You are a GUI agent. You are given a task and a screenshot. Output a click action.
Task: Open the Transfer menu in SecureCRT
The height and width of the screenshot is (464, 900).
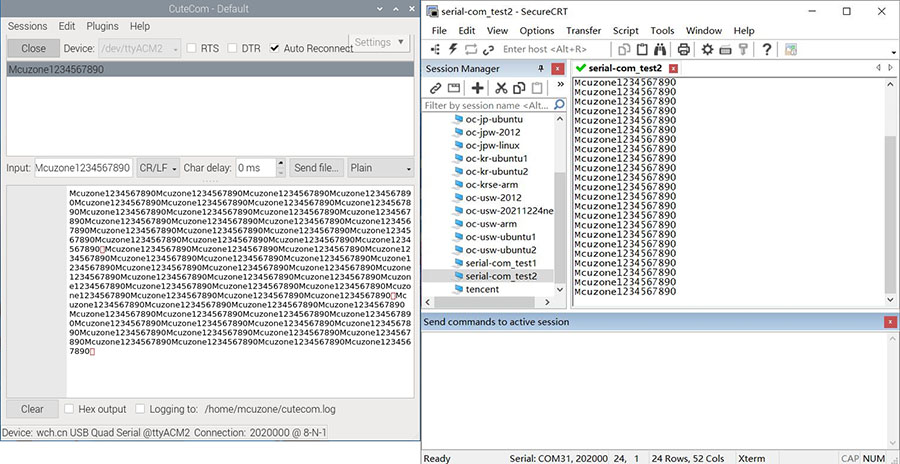[583, 31]
